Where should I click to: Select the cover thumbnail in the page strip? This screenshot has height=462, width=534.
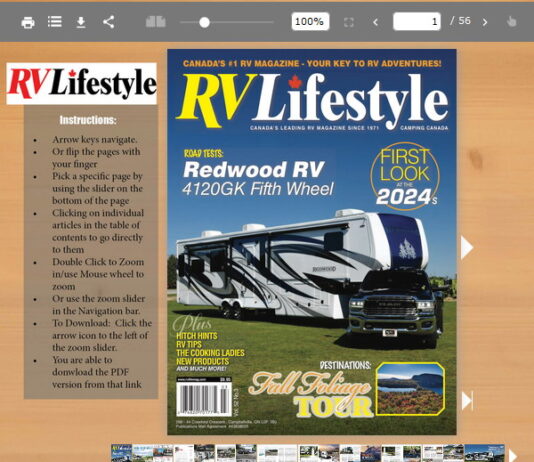click(122, 453)
